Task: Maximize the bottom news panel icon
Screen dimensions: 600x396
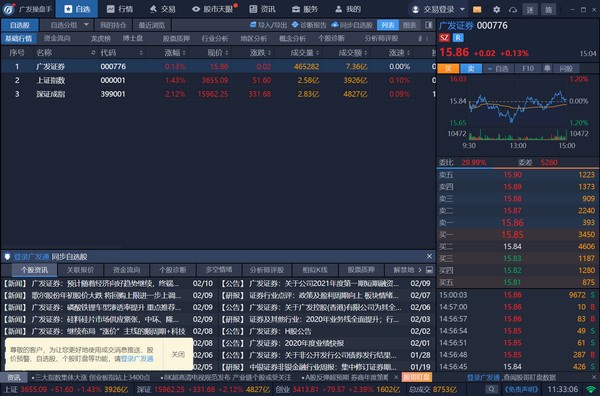Action: pos(429,270)
